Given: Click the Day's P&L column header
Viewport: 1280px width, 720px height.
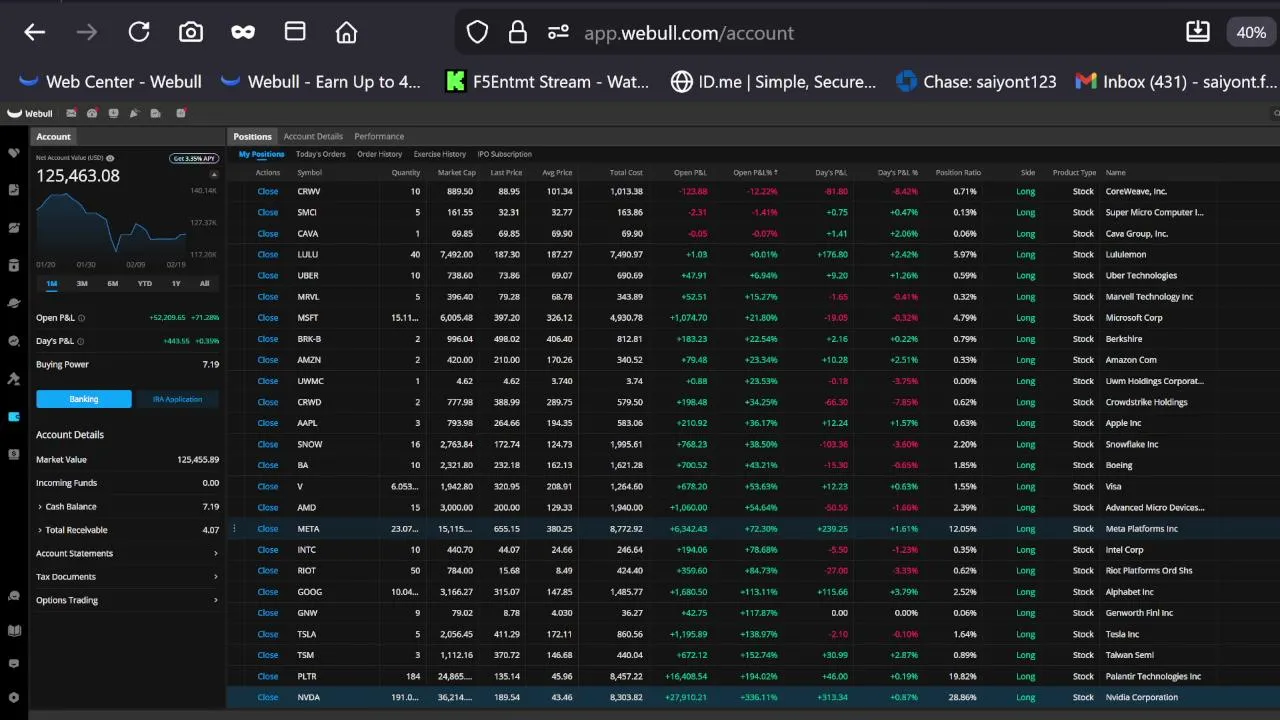Looking at the screenshot, I should coord(830,173).
